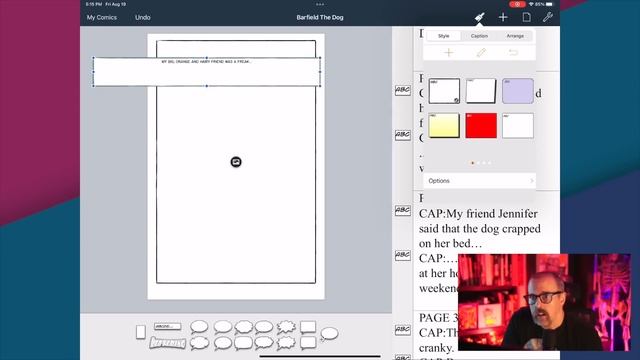Tap ABC icon beside the 'cranky' caption line
The height and width of the screenshot is (360, 640).
click(x=402, y=329)
